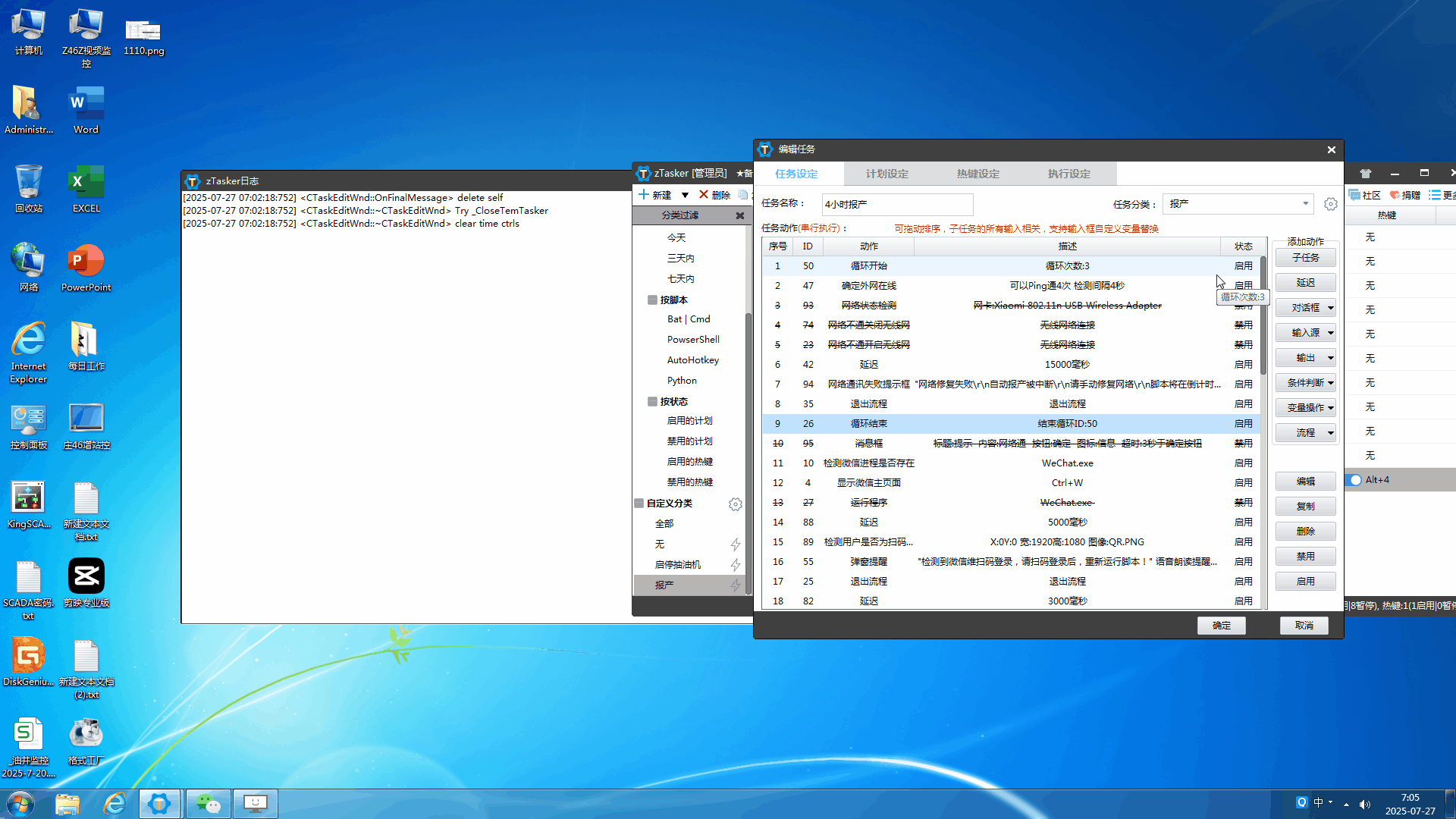Select the 检测微信进程是否存在 row

(x=1010, y=463)
